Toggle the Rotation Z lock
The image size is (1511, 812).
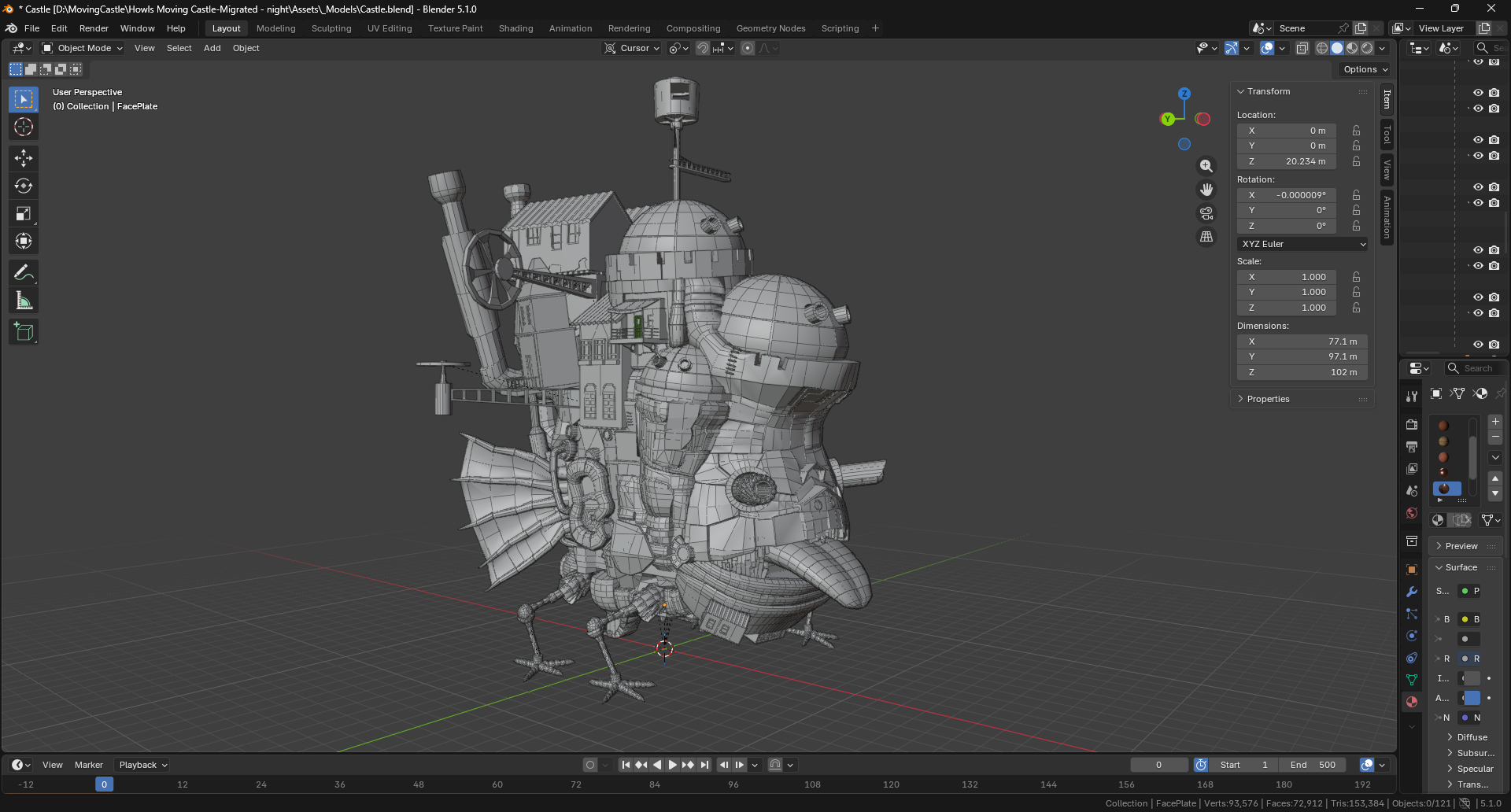tap(1357, 226)
